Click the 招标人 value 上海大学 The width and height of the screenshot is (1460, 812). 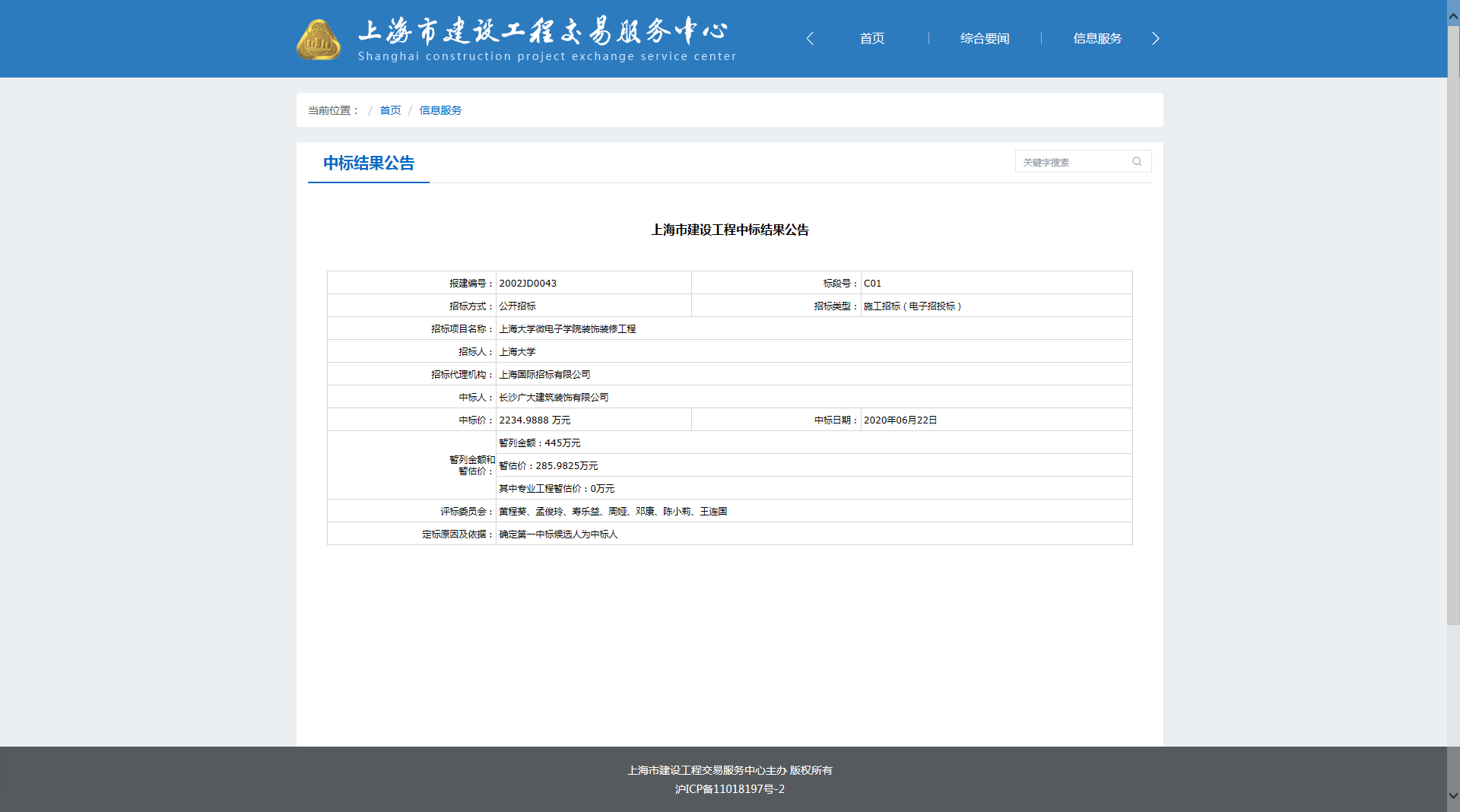coord(517,351)
